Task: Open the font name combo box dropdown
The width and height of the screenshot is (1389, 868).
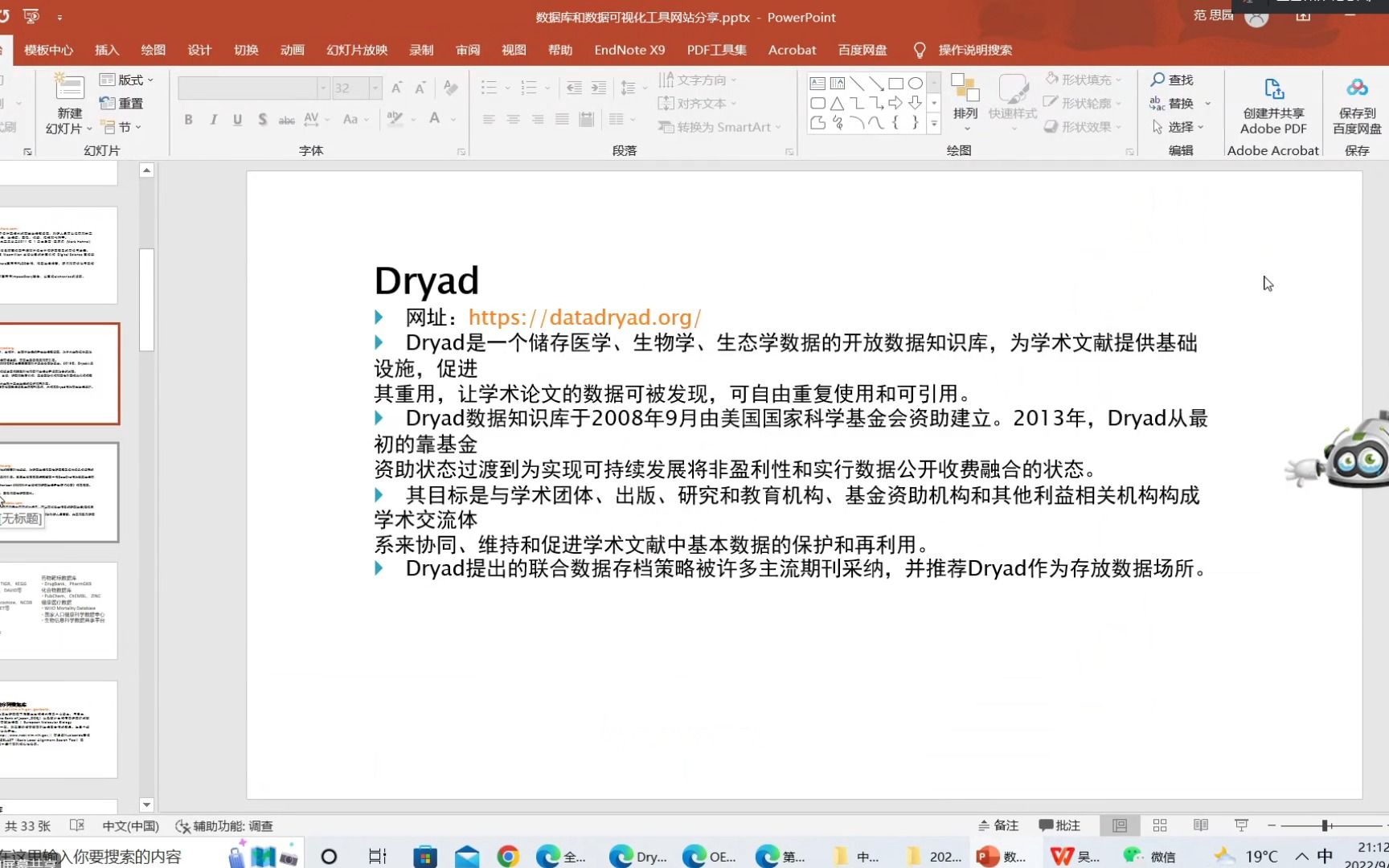Action: (x=323, y=88)
